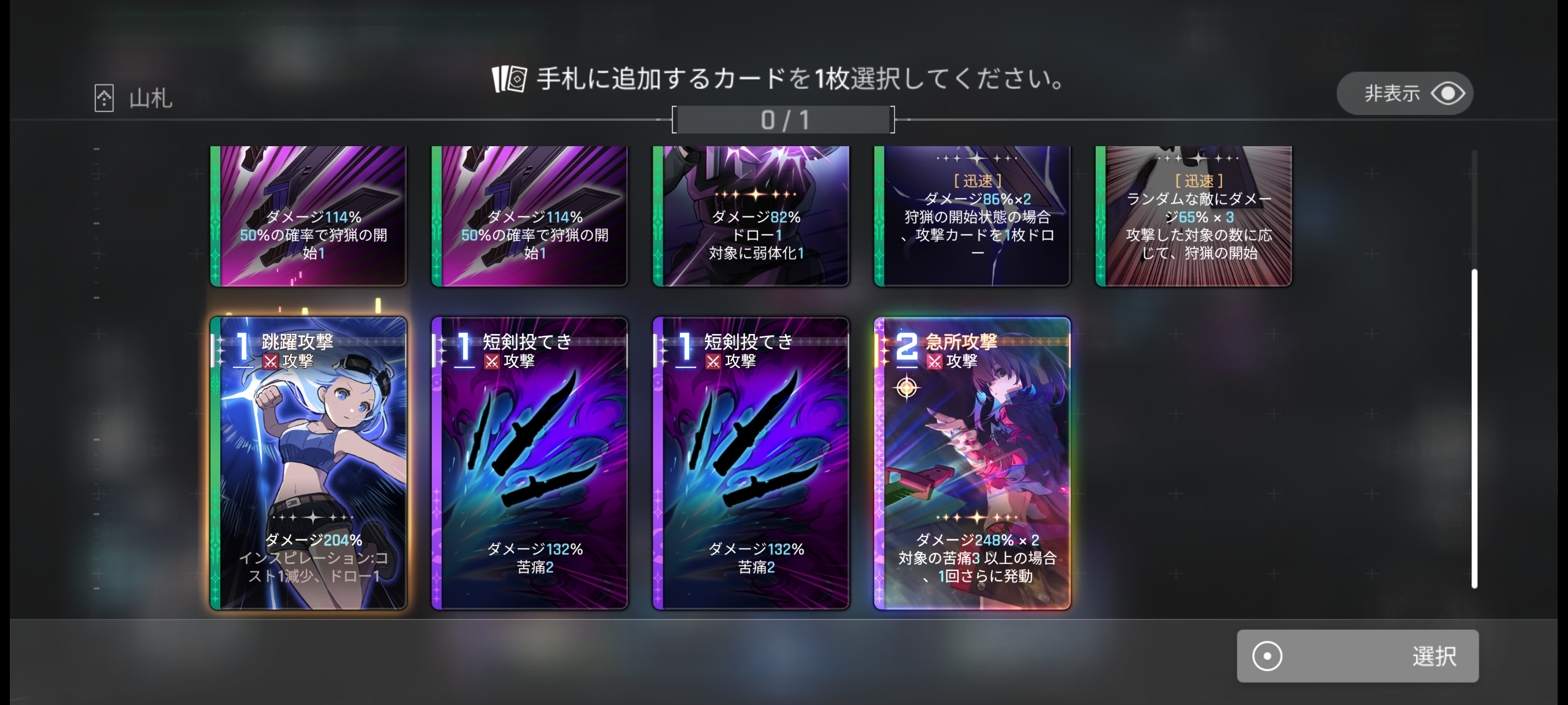Click the card stack icon in header
Image resolution: width=1568 pixels, height=705 pixels.
(509, 79)
